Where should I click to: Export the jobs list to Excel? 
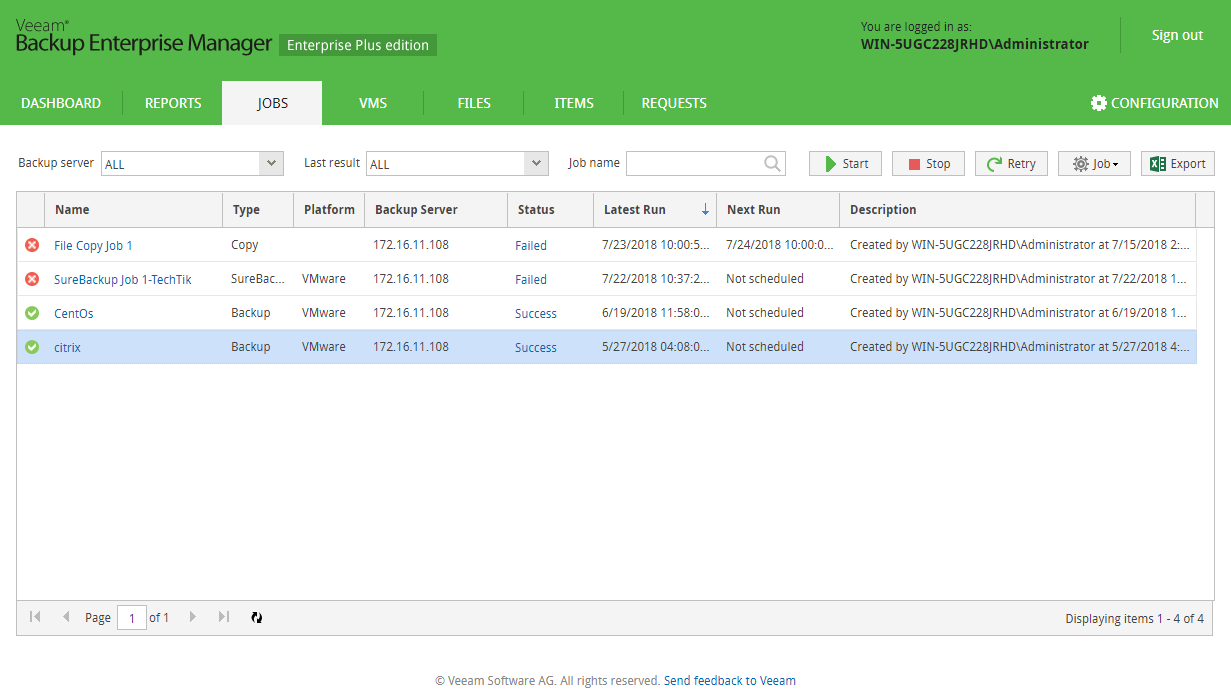tap(1177, 164)
